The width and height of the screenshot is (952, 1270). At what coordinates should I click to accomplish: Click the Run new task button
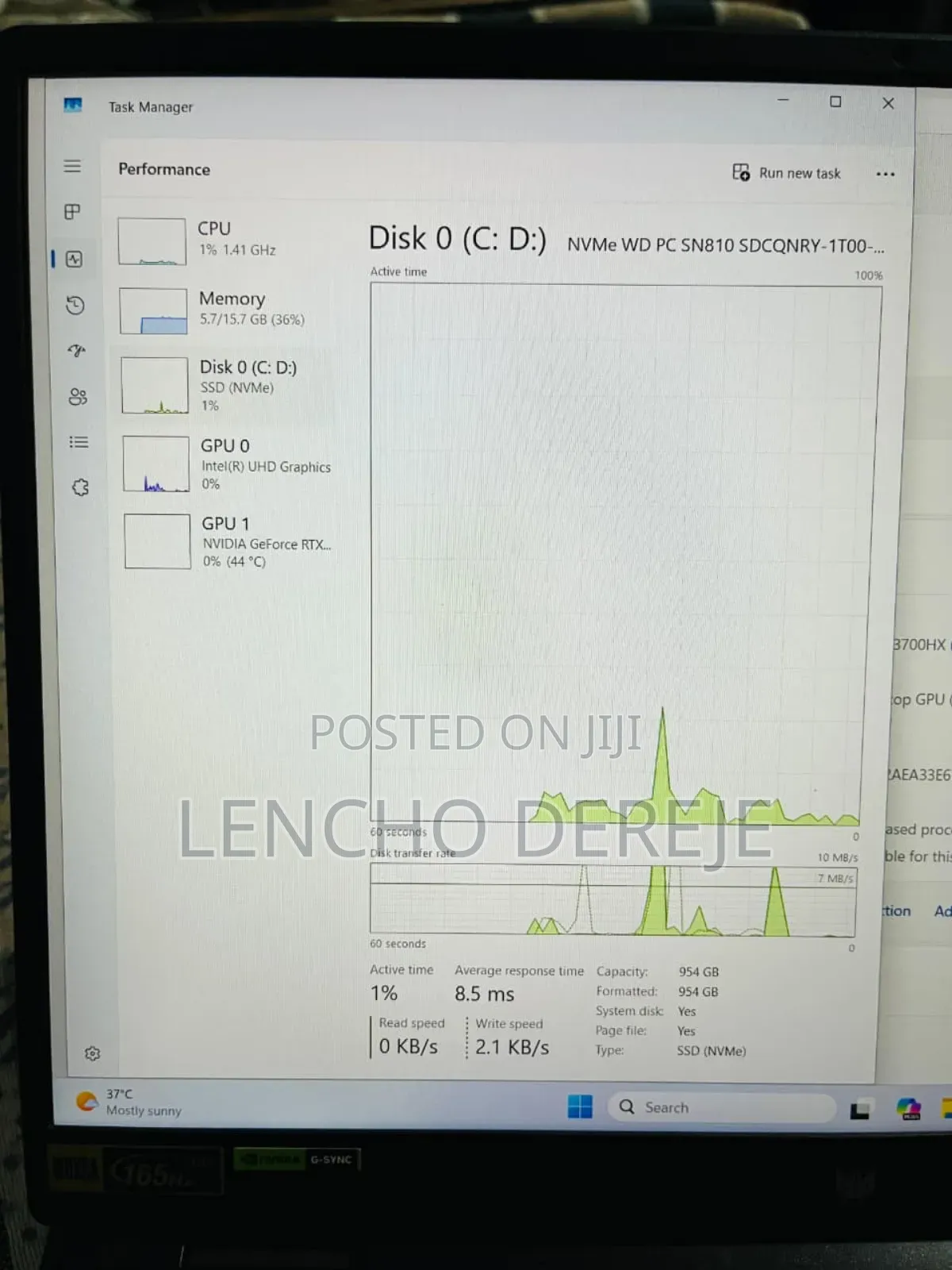tap(786, 172)
